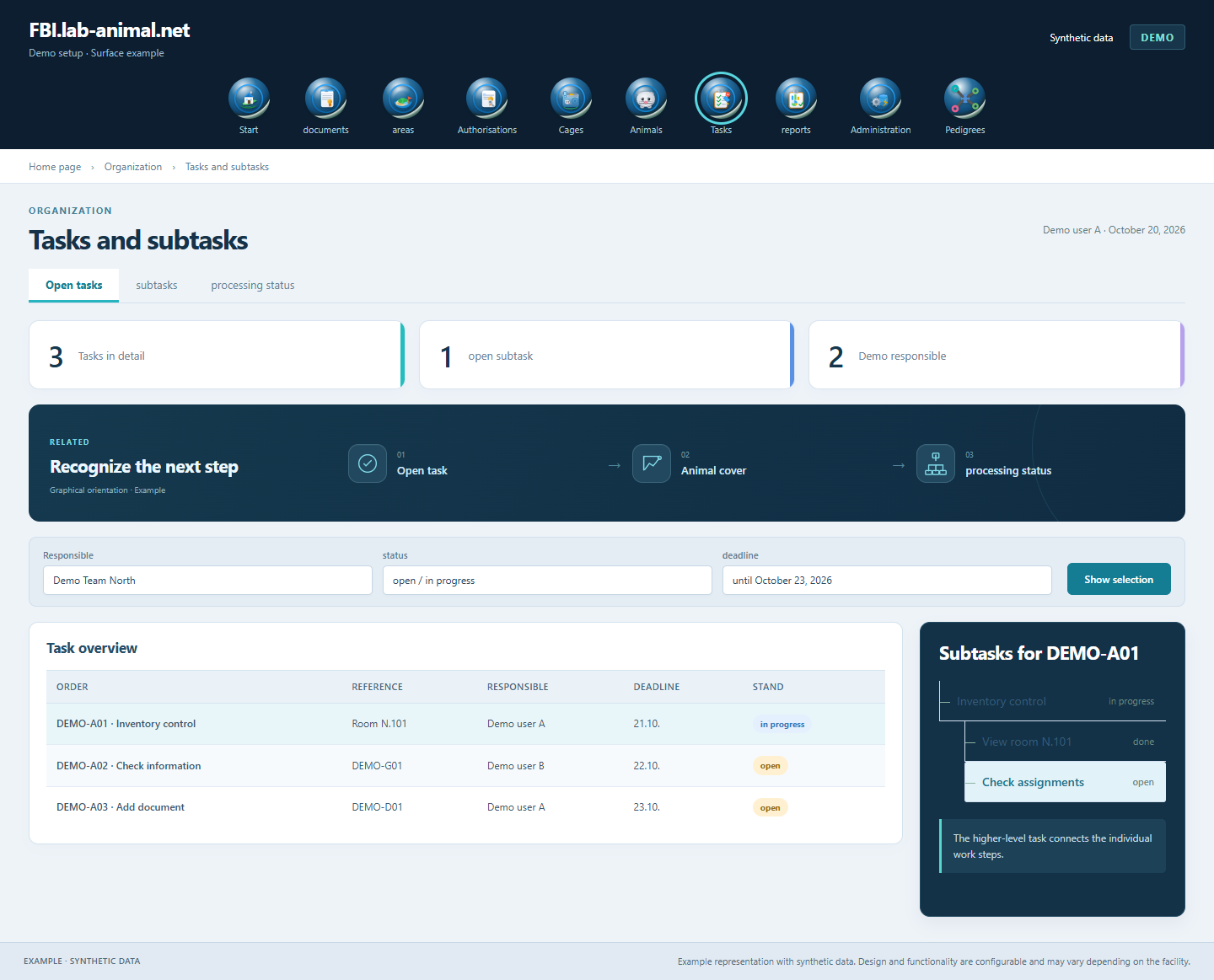Open the Cages module icon
This screenshot has width=1214, height=980.
(571, 98)
